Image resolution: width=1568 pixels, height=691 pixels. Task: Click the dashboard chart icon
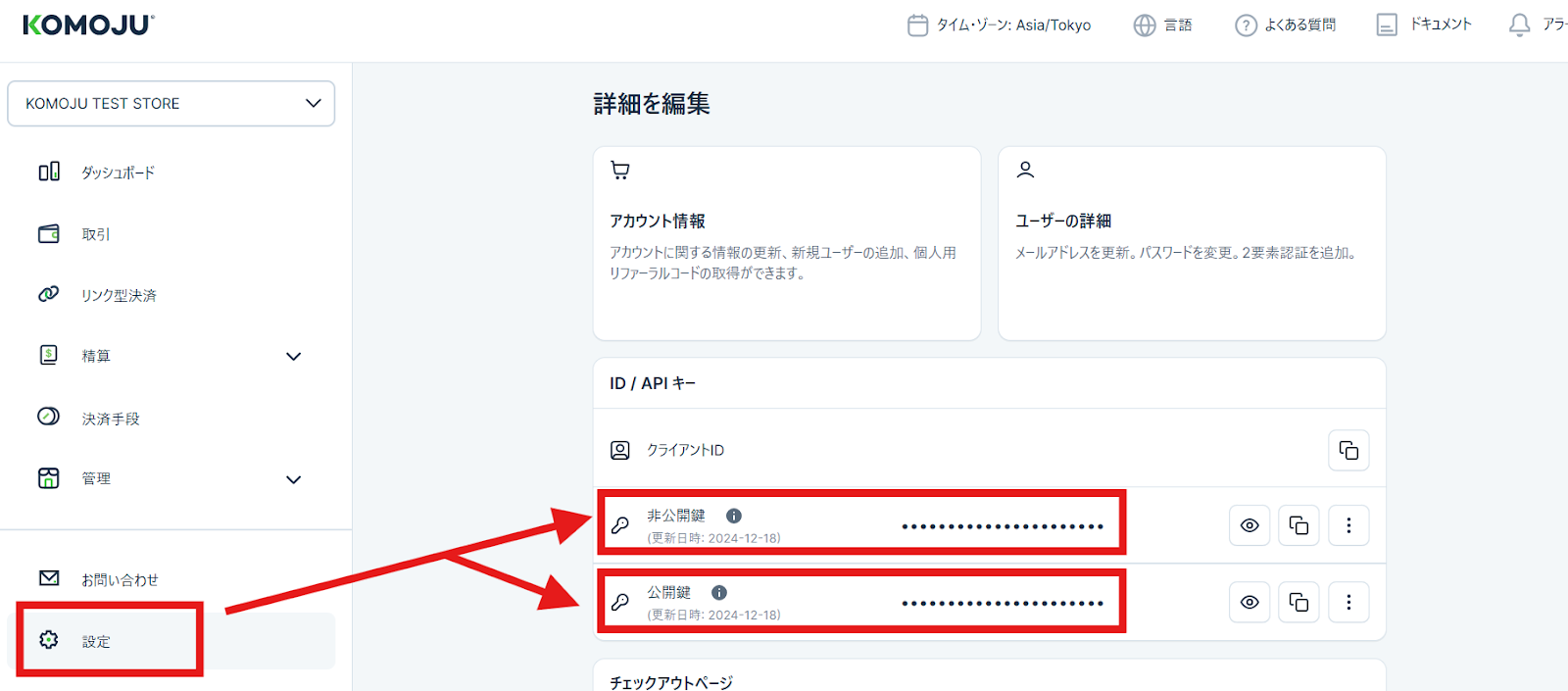pyautogui.click(x=49, y=172)
